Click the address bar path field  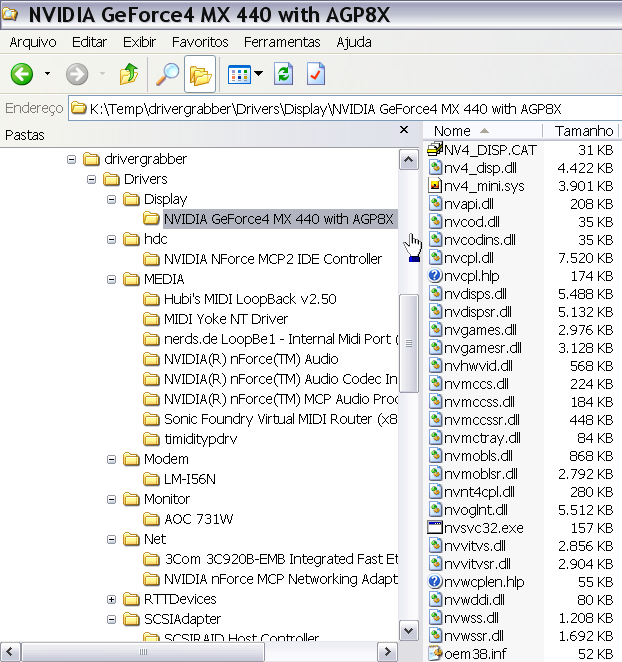(x=345, y=109)
